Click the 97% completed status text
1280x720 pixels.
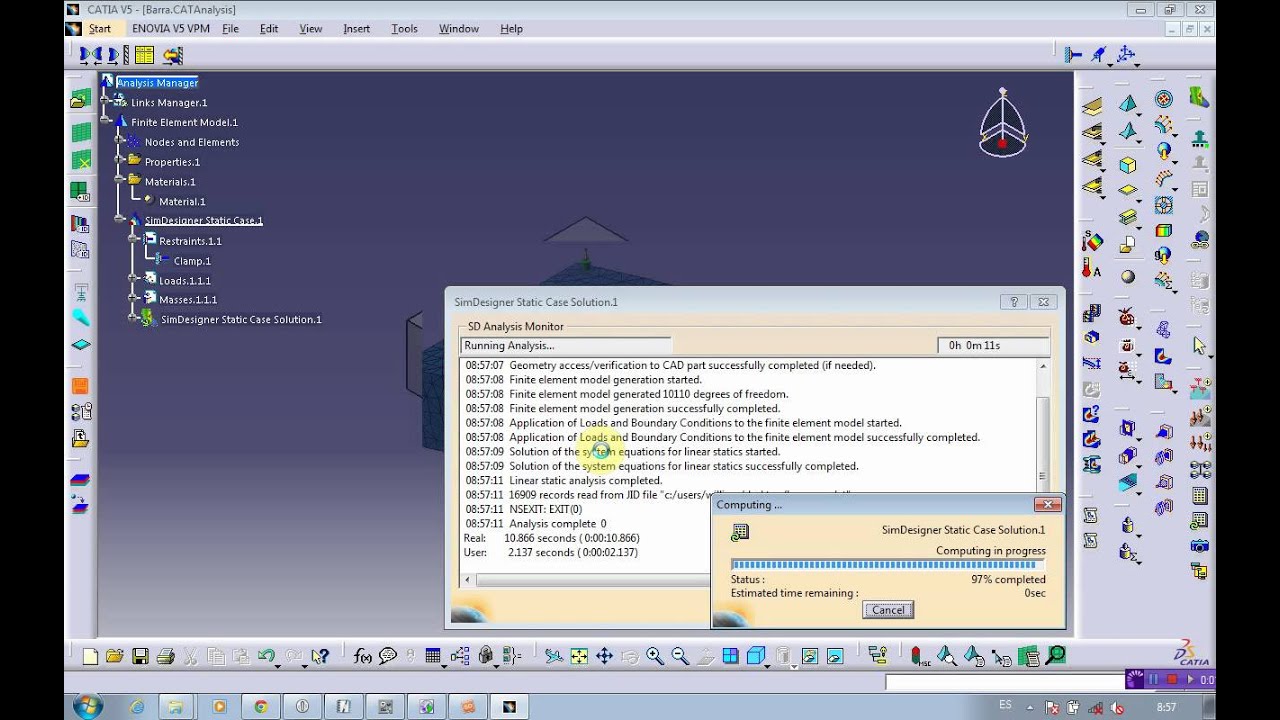[x=1008, y=579]
